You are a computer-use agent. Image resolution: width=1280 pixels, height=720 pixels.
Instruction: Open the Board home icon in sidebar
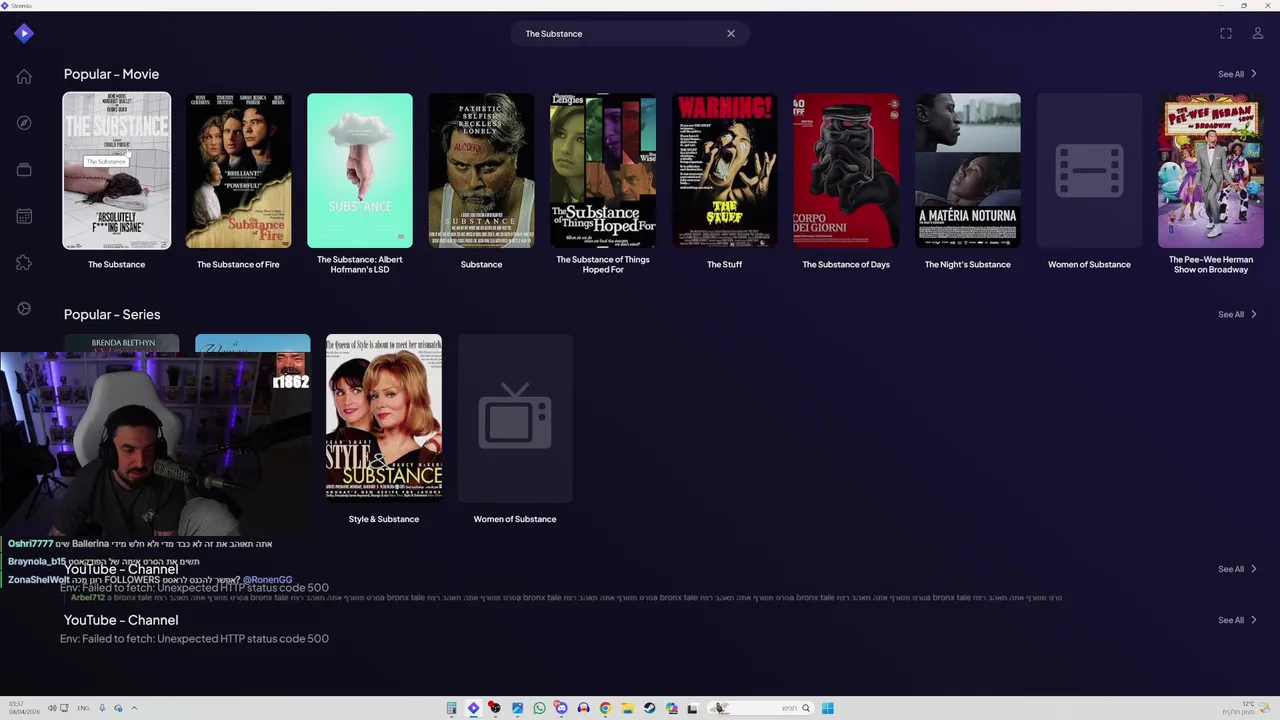click(24, 77)
